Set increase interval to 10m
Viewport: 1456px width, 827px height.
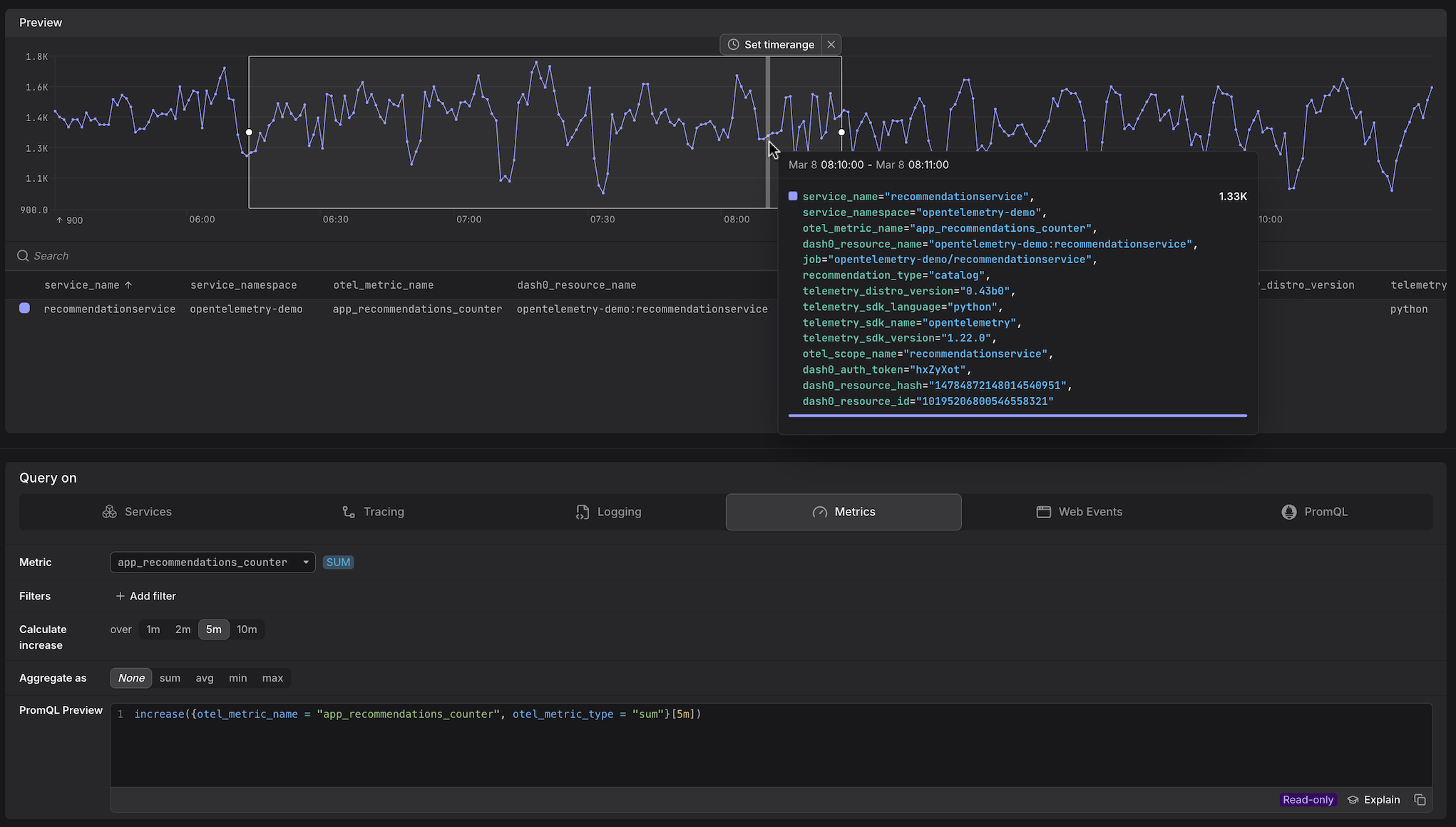tap(247, 630)
